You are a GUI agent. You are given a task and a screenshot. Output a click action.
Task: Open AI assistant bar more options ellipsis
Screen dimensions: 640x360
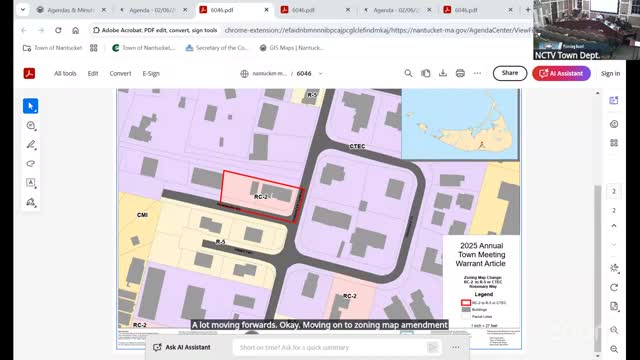(x=456, y=347)
